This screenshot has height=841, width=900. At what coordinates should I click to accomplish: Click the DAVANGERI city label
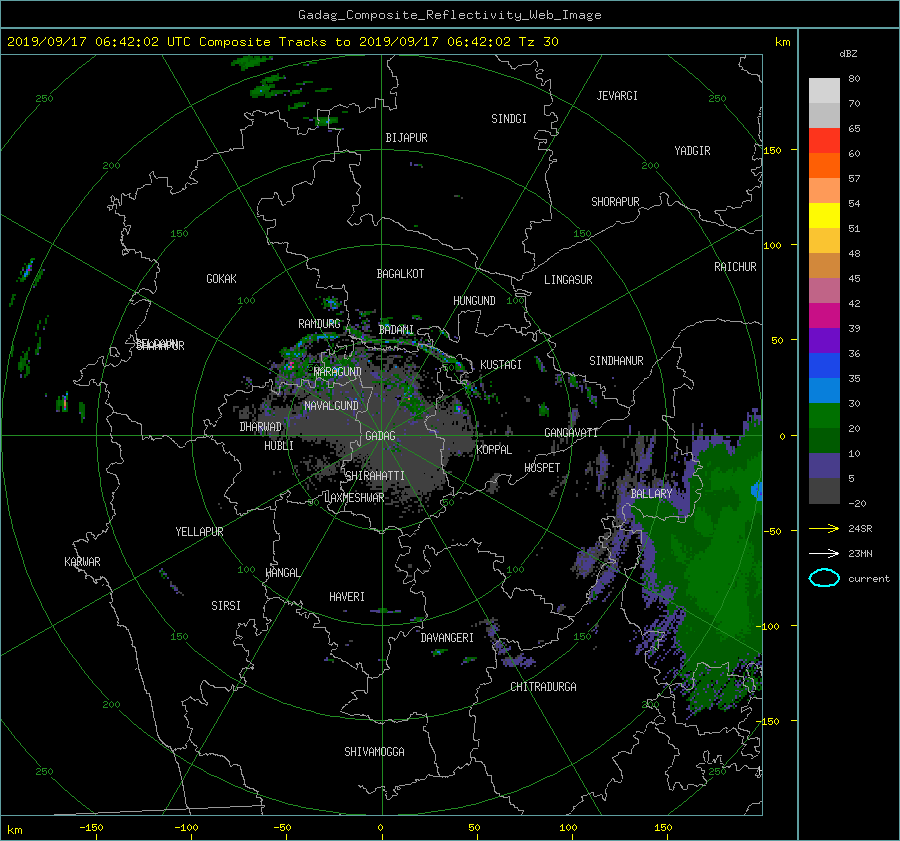[x=447, y=638]
